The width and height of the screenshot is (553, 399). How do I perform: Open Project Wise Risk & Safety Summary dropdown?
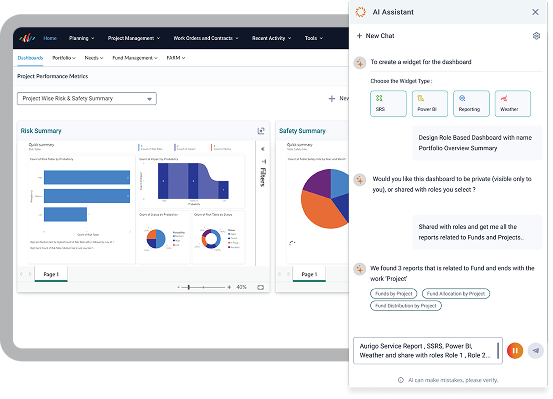(87, 98)
